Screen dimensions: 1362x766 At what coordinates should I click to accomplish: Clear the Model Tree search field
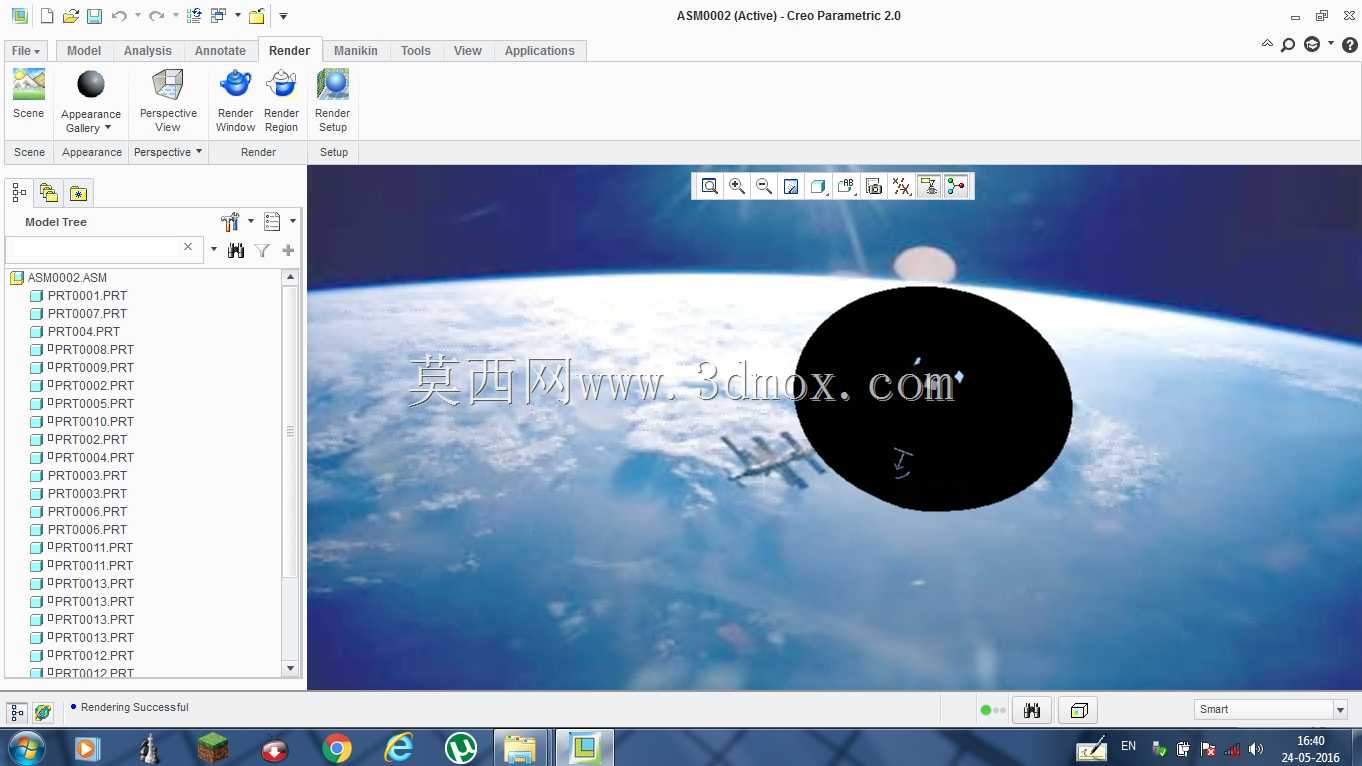(188, 247)
